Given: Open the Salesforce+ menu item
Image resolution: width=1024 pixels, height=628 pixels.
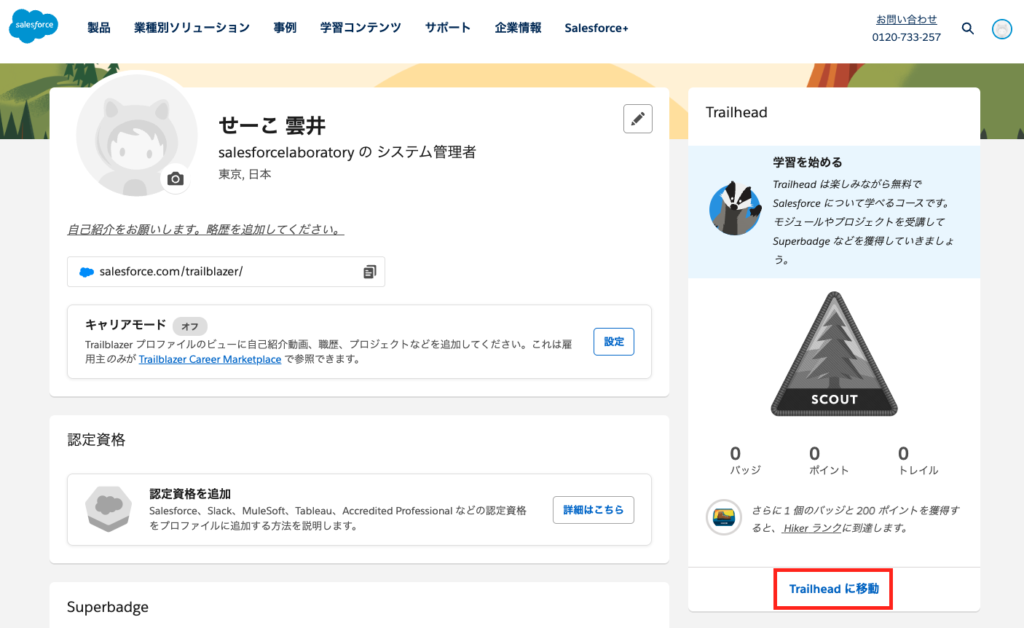Looking at the screenshot, I should (596, 28).
